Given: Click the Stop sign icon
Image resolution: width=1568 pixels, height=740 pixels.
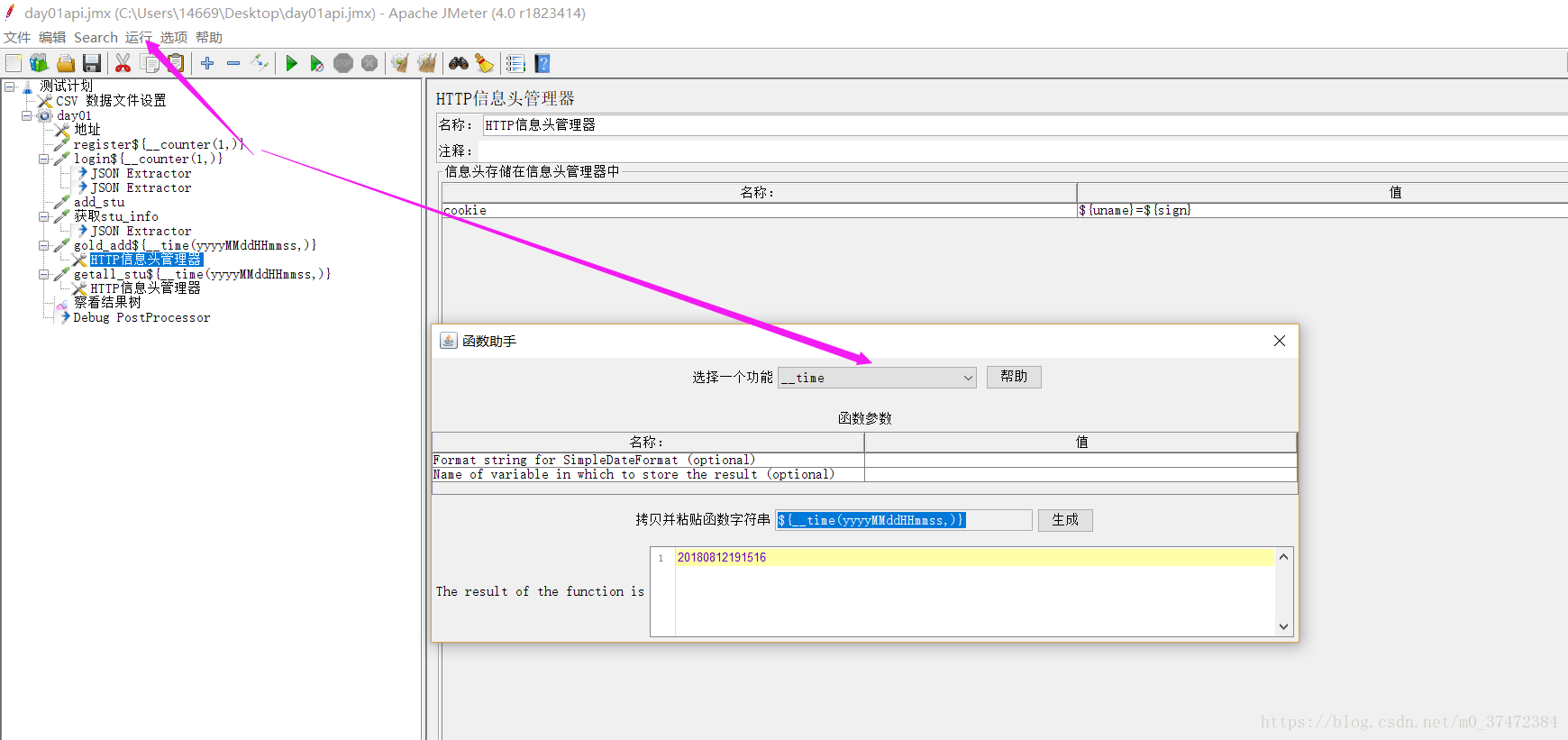Looking at the screenshot, I should click(x=343, y=63).
